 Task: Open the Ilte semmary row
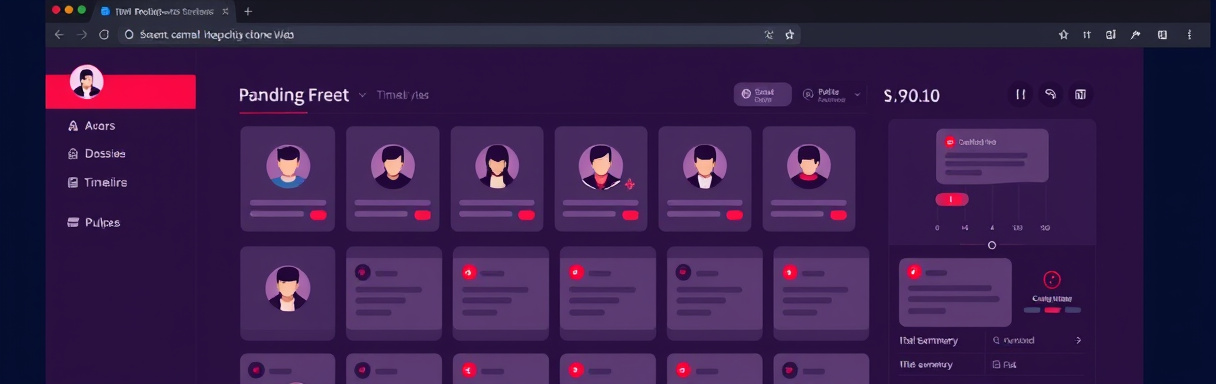(x=992, y=364)
